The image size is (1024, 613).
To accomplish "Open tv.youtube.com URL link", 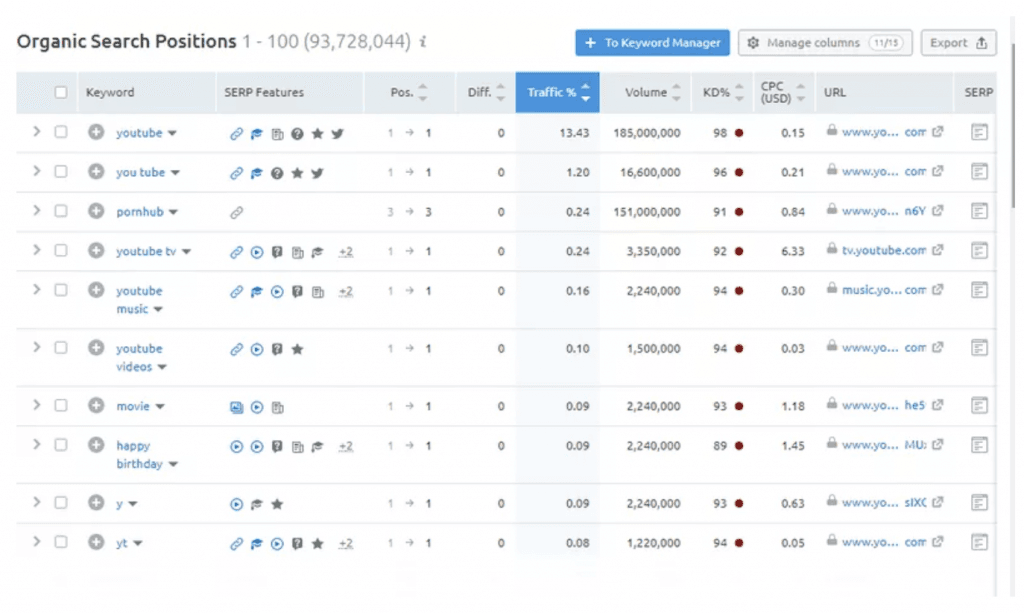I will pos(884,251).
